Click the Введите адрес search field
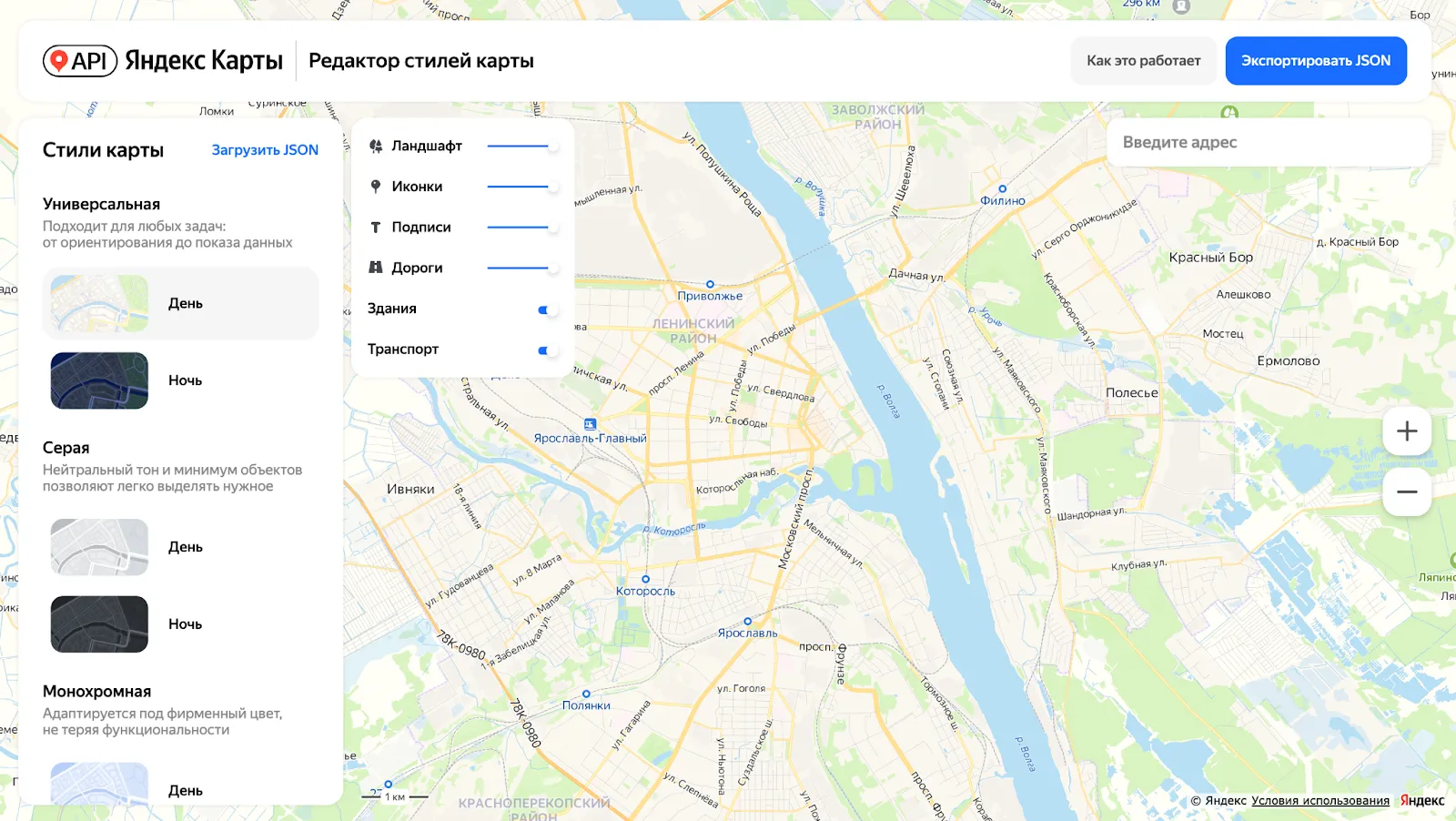This screenshot has height=821, width=1456. pyautogui.click(x=1268, y=143)
